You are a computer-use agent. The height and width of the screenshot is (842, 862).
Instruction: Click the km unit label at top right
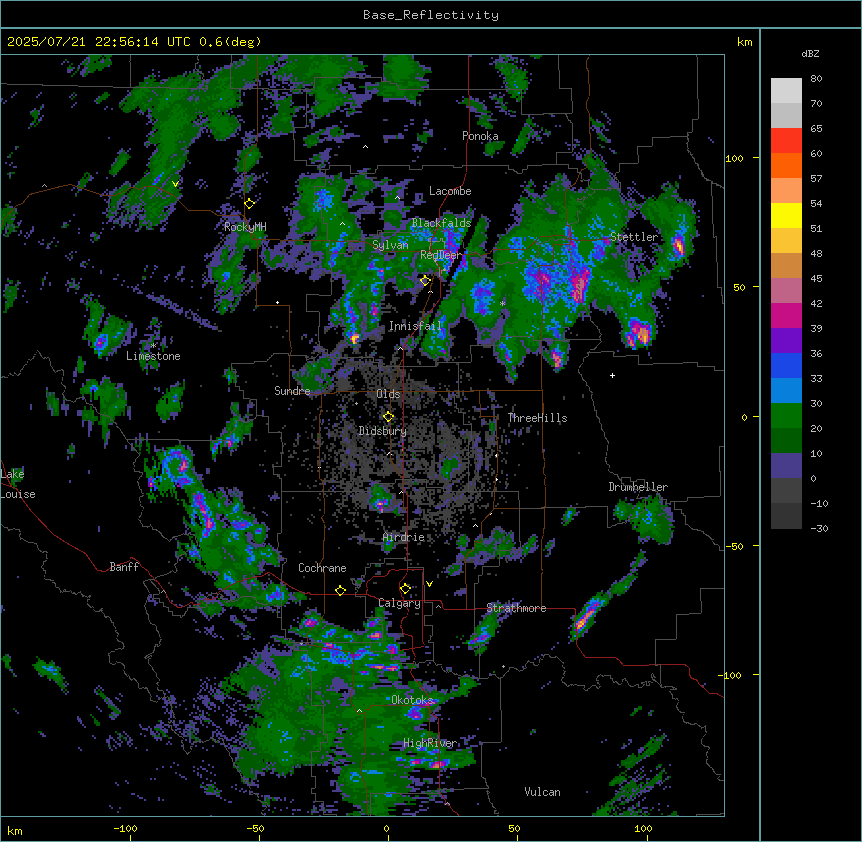click(x=744, y=42)
